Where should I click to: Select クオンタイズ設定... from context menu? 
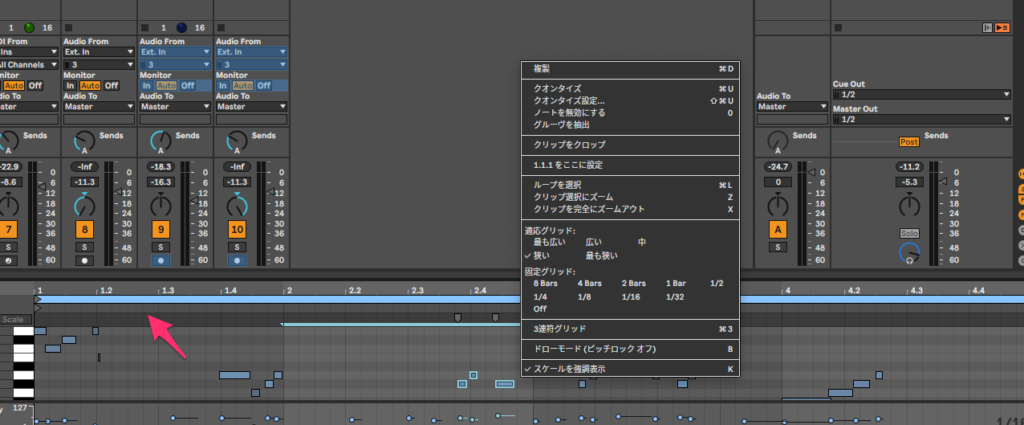point(569,101)
